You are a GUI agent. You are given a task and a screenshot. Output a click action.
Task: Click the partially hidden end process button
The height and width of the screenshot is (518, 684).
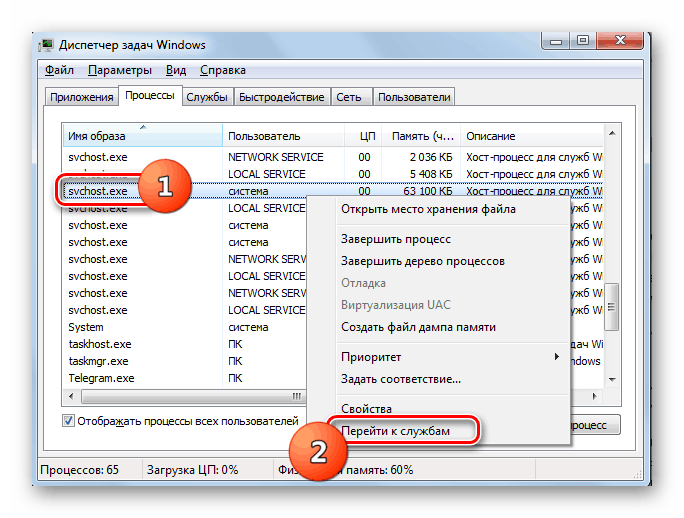[x=595, y=425]
